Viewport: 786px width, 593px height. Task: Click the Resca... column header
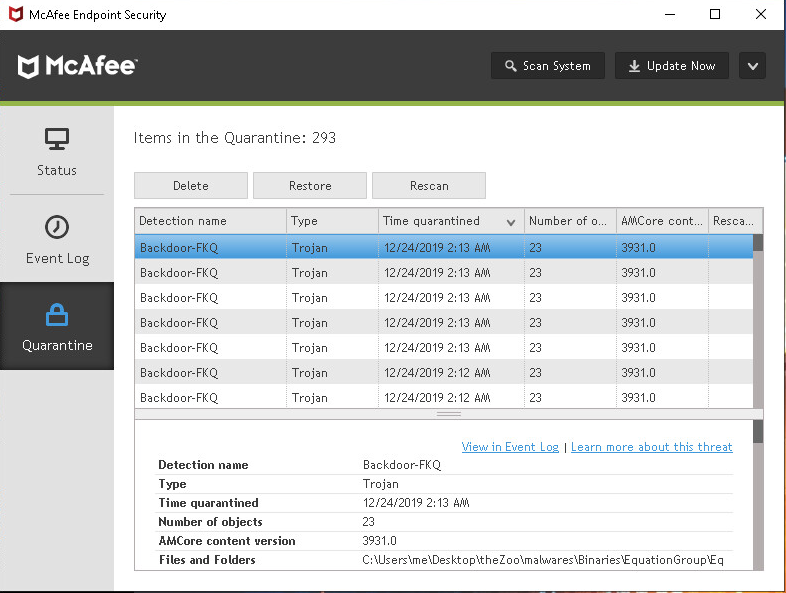point(735,221)
